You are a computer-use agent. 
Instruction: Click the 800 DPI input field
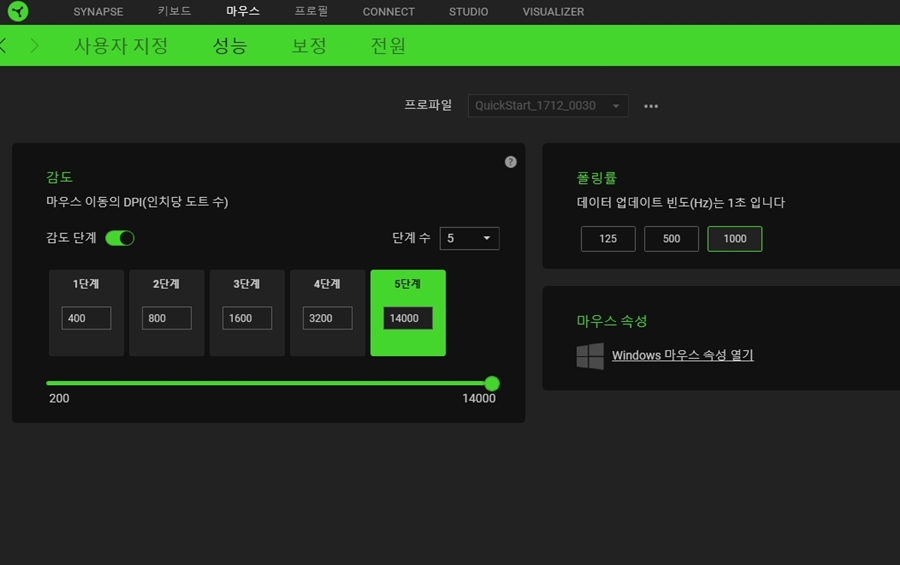pyautogui.click(x=166, y=318)
